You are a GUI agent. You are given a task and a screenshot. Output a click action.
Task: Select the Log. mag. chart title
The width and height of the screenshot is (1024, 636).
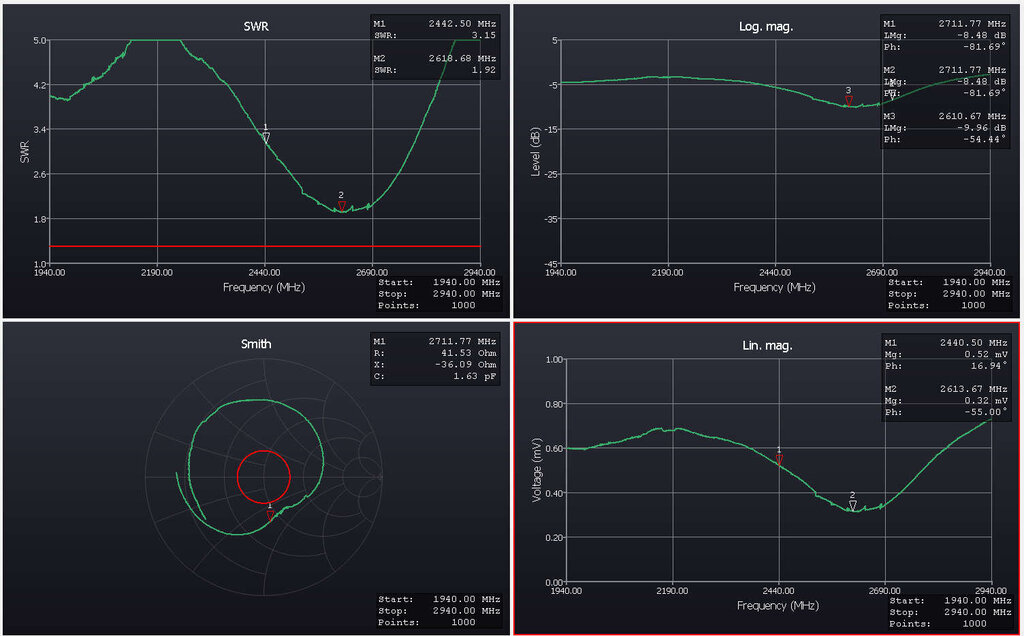pos(765,27)
